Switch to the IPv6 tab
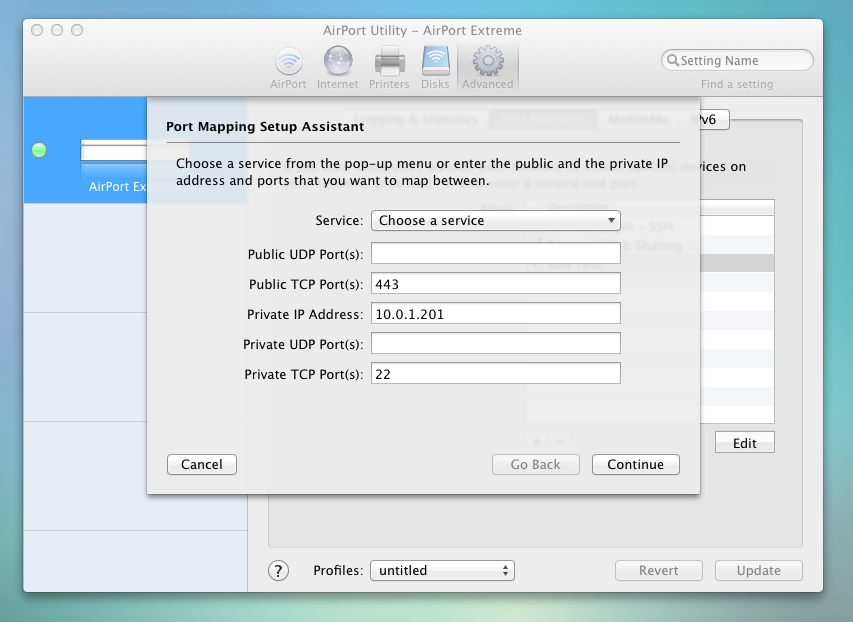Screen dimensions: 853x622 click(713, 119)
